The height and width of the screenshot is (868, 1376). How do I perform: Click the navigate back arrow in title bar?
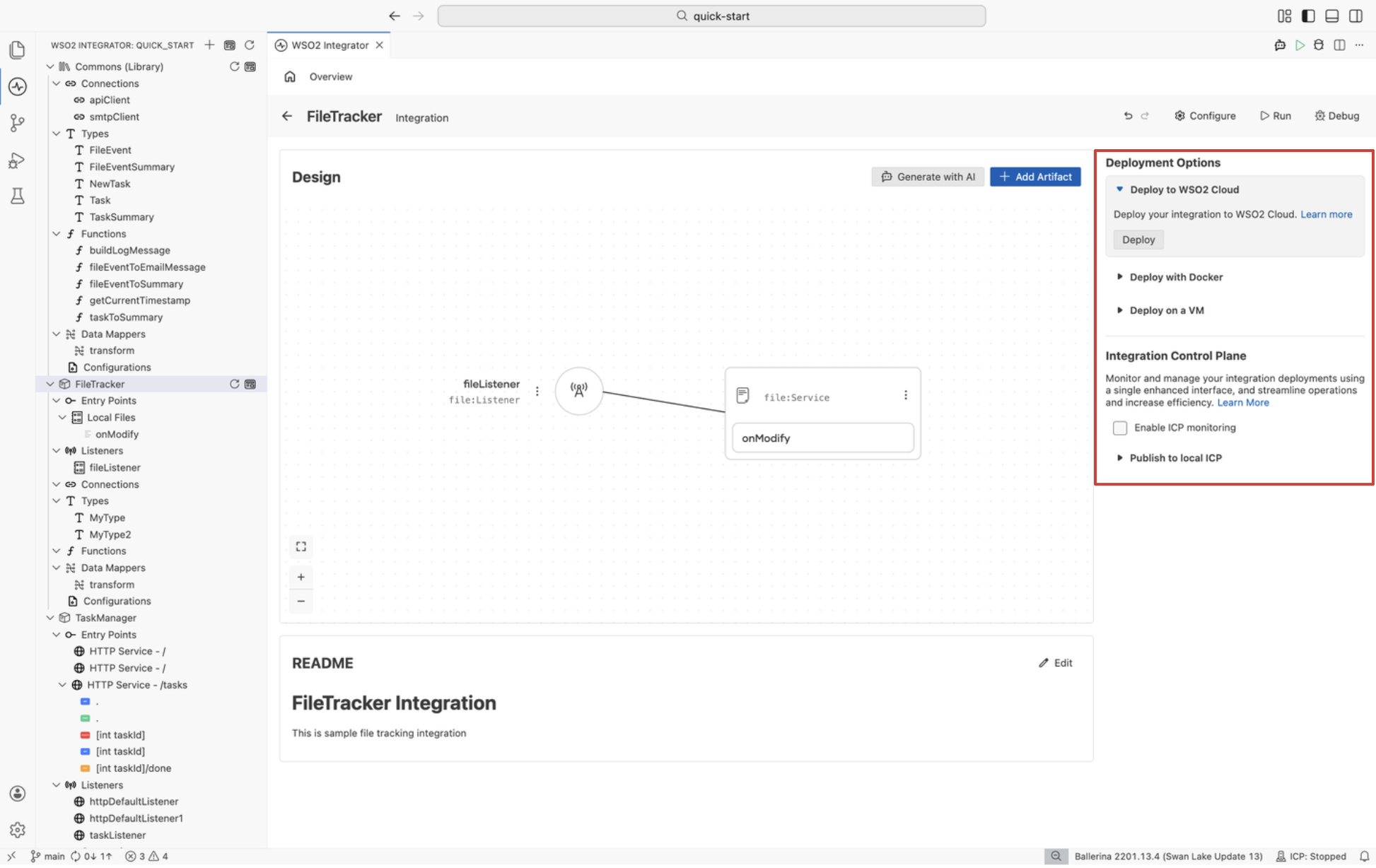click(x=395, y=16)
